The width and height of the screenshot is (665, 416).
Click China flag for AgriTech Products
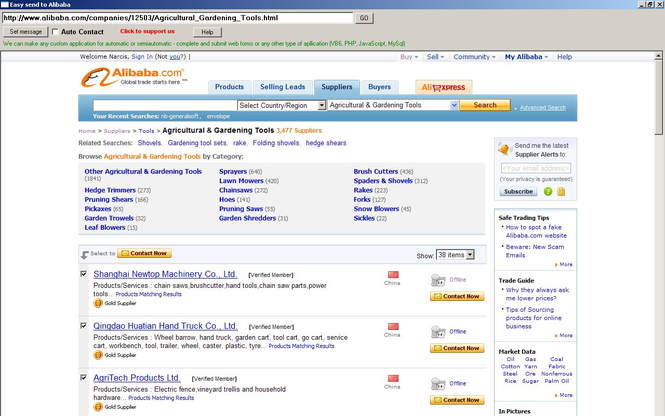393,378
